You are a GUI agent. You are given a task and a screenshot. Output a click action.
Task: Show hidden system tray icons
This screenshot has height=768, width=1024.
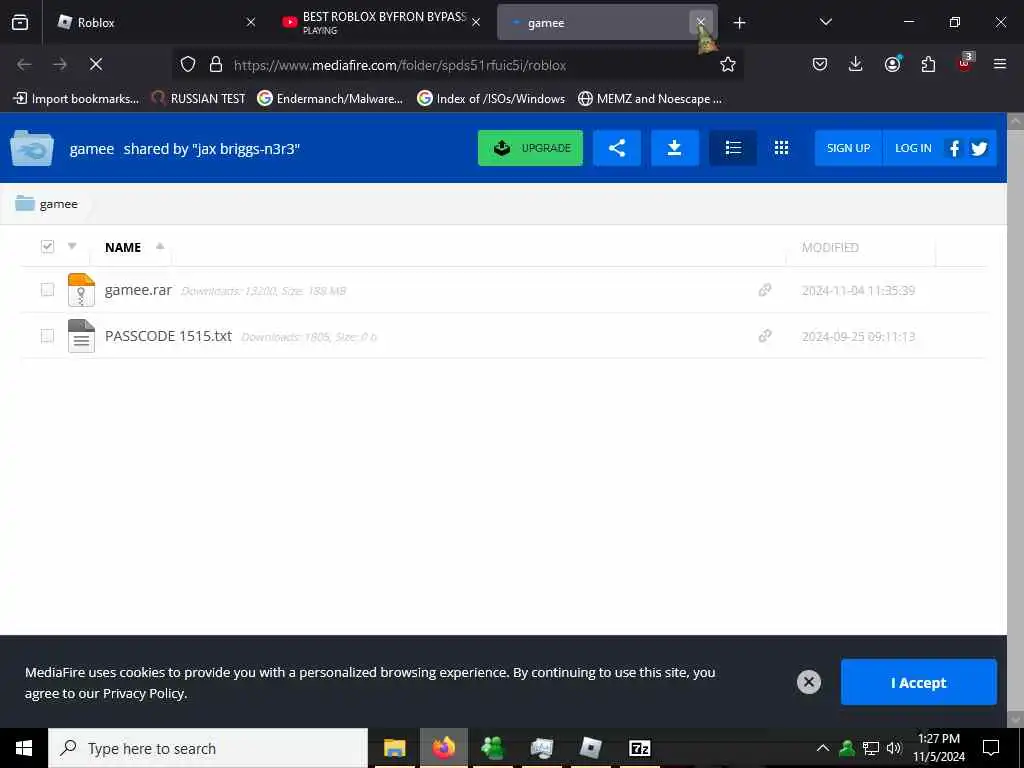tap(823, 748)
